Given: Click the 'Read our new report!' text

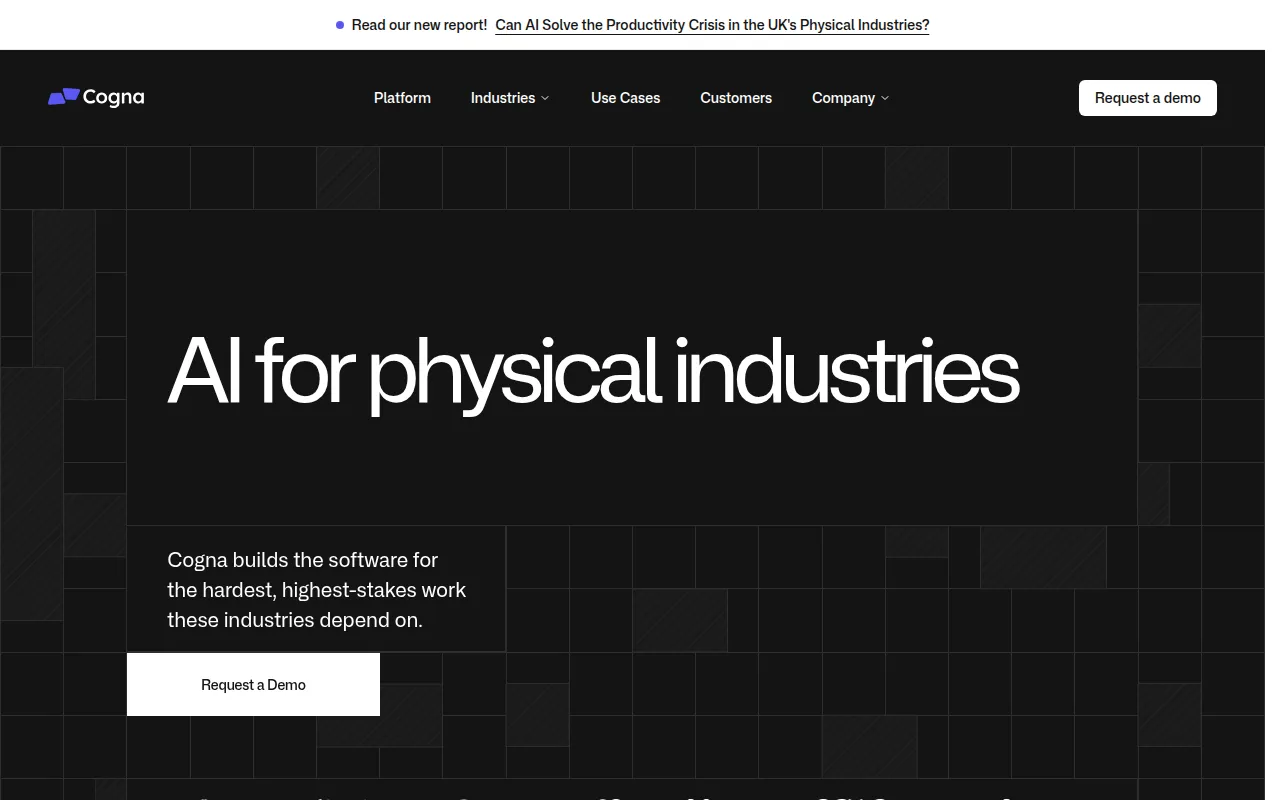Looking at the screenshot, I should click(419, 25).
